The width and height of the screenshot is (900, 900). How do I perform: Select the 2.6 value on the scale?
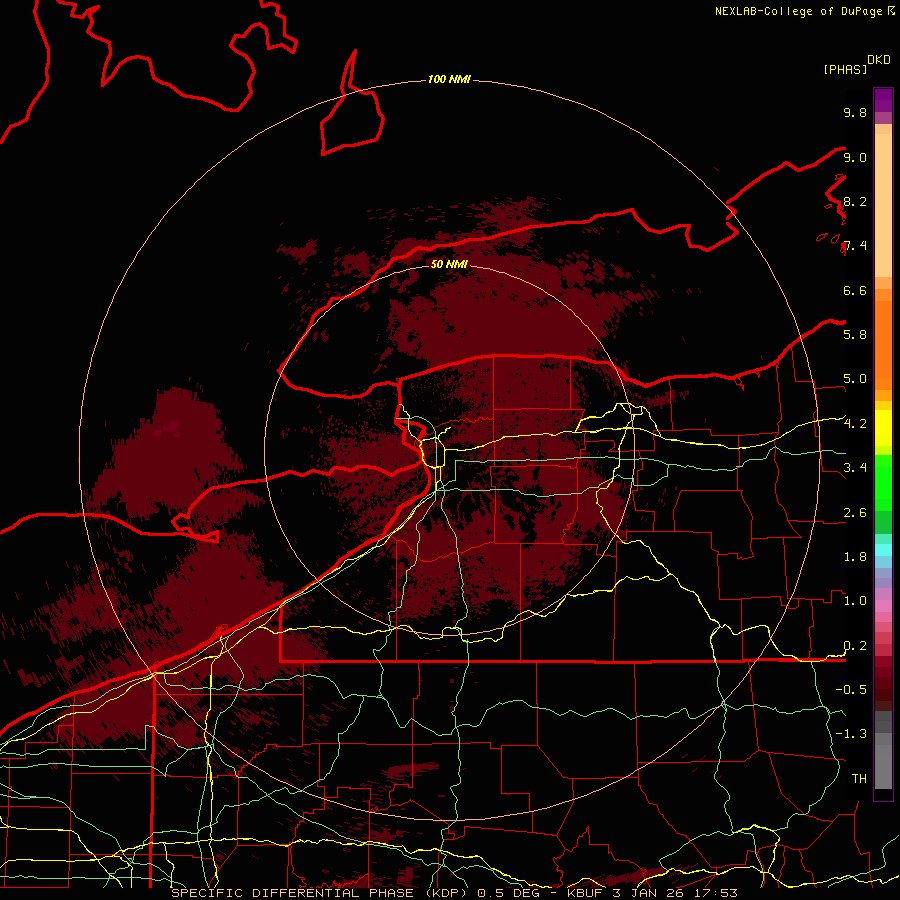tap(855, 513)
